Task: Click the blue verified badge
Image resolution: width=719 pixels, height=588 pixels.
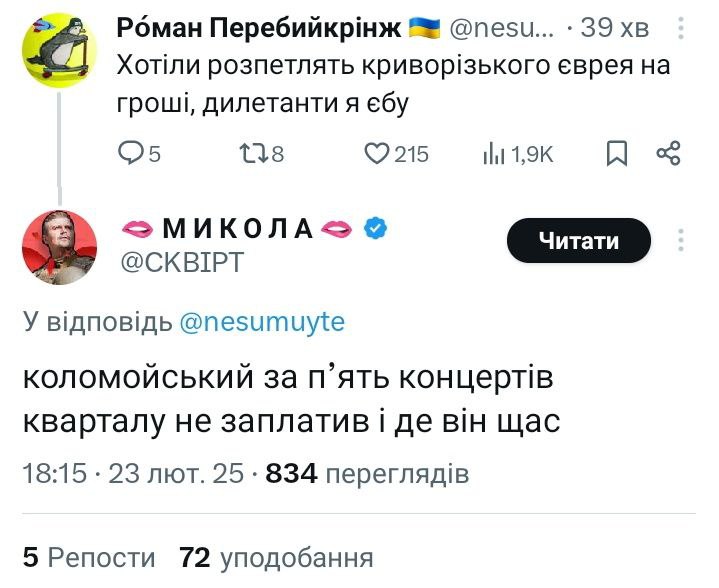Action: click(x=375, y=229)
